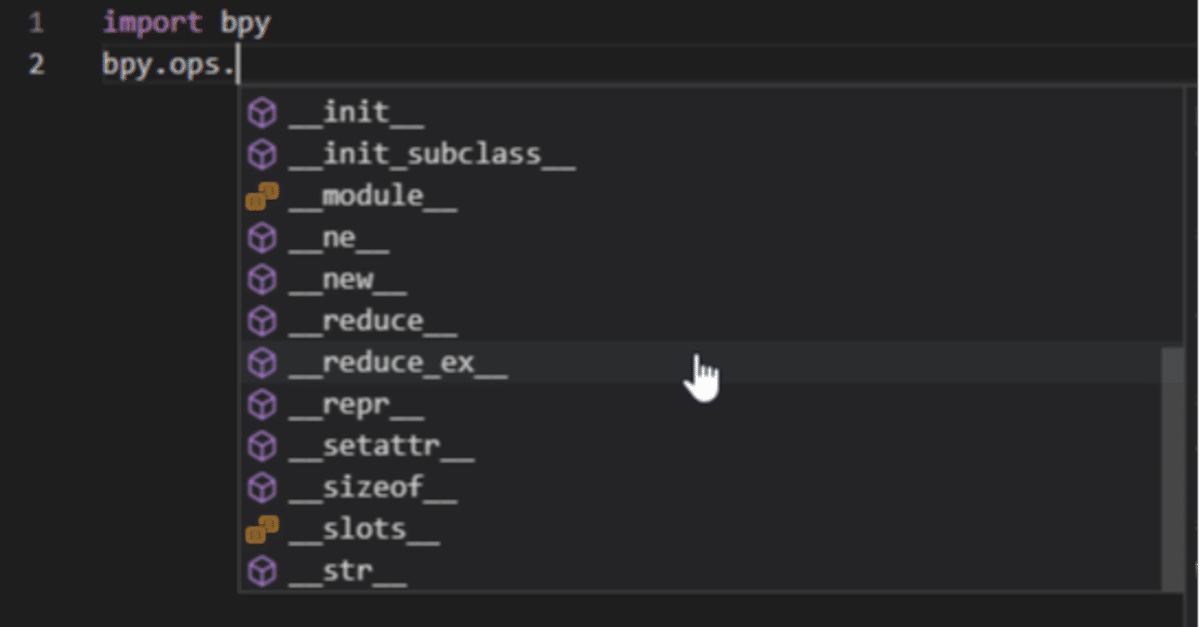Click line number 2 in the gutter
The image size is (1200, 627).
tap(37, 62)
